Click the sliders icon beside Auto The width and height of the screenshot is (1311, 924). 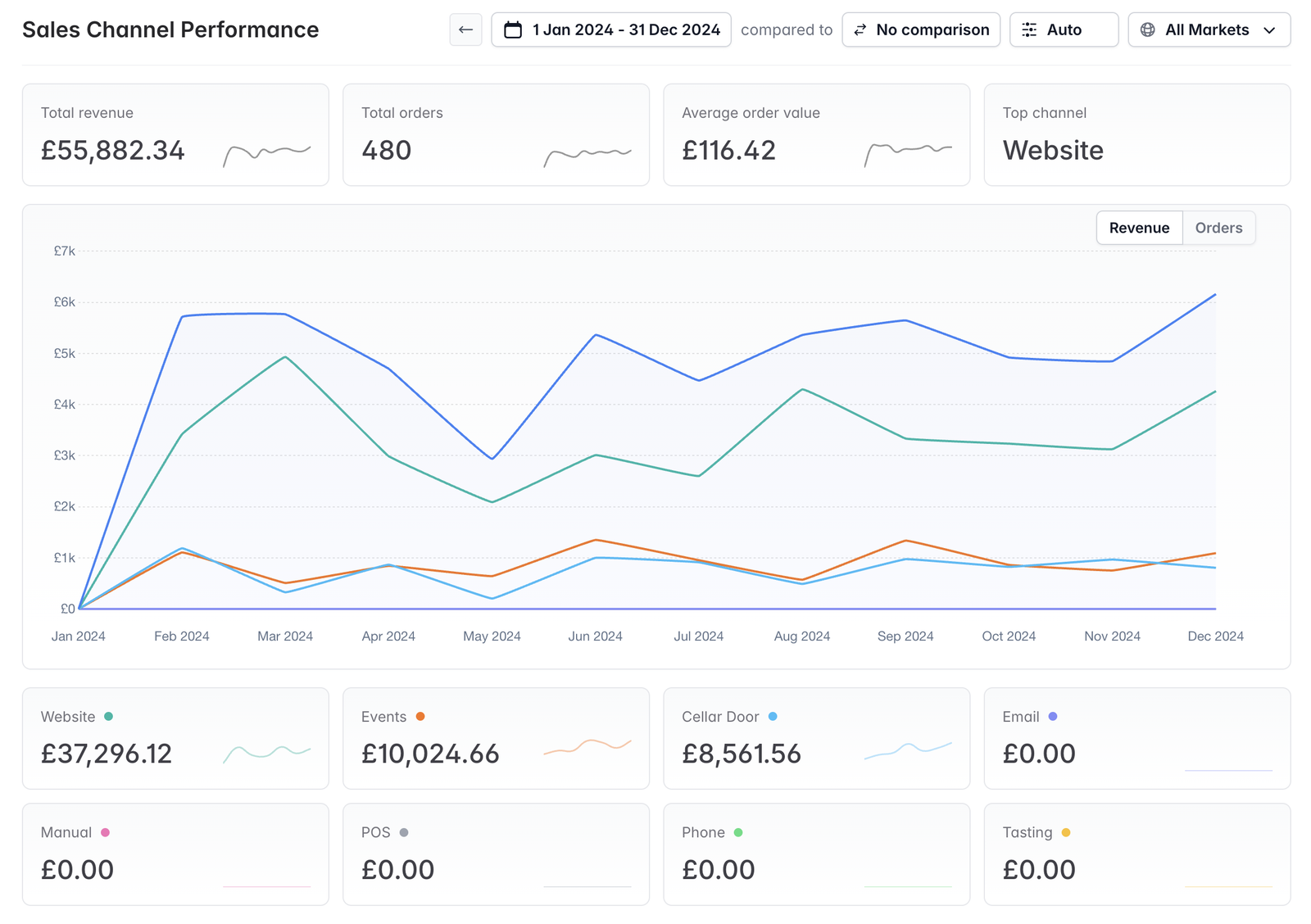click(x=1029, y=29)
